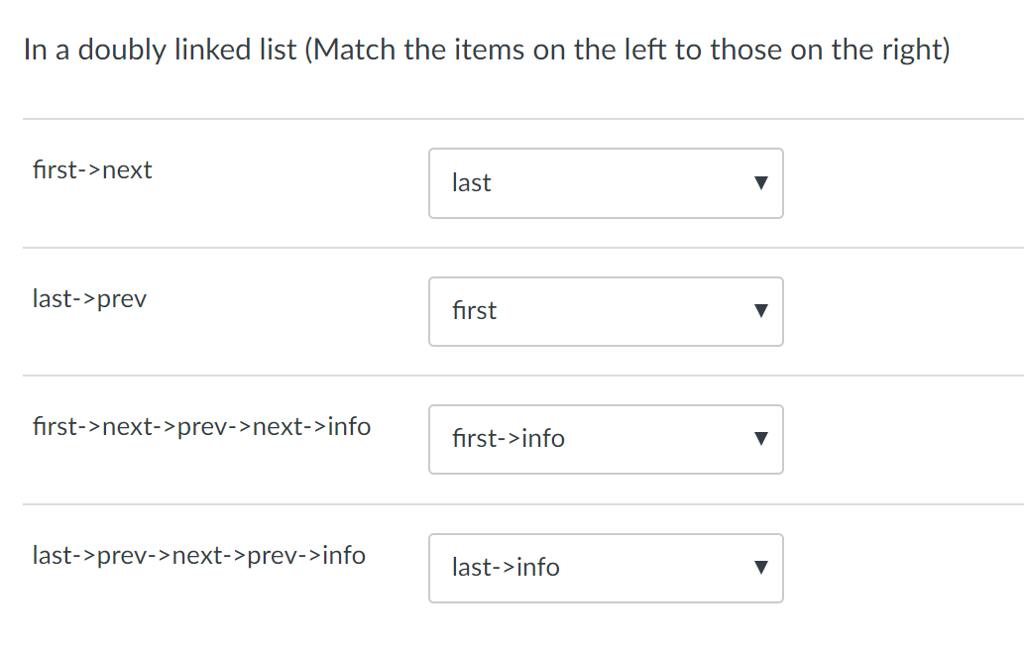Open the dropdown next to first->next
Screen dimensions: 1024x651
coord(605,183)
